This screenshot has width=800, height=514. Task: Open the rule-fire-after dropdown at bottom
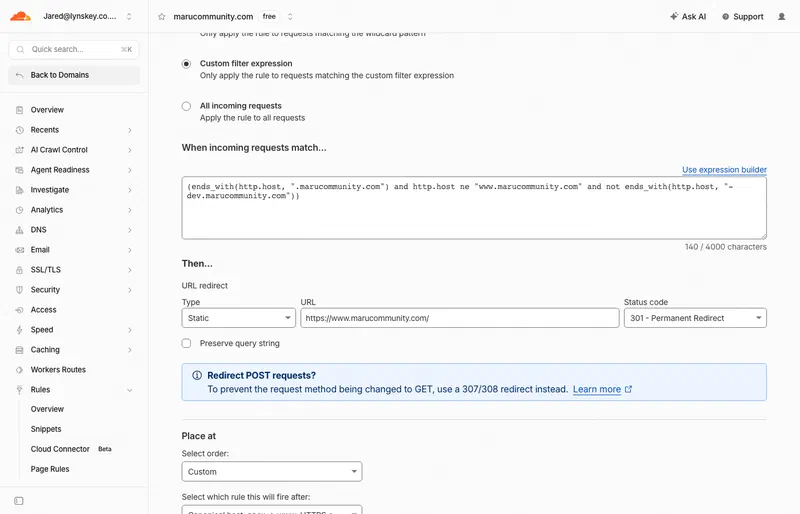(x=272, y=510)
